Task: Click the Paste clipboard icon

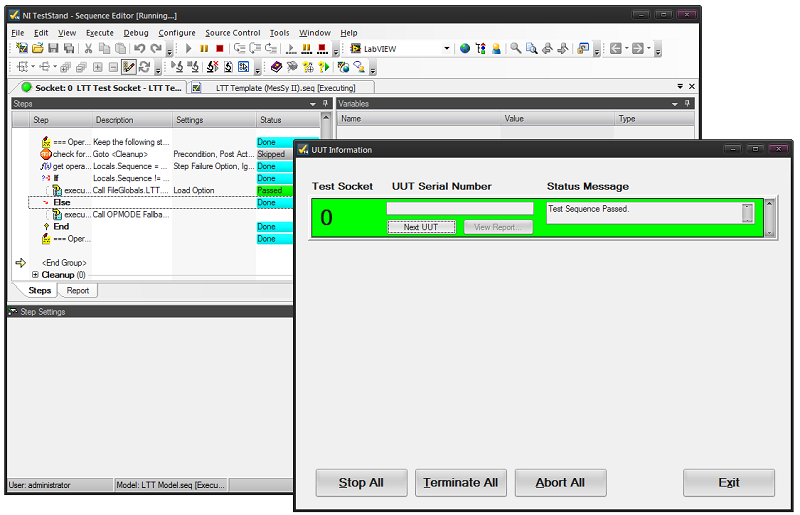Action: (x=120, y=48)
